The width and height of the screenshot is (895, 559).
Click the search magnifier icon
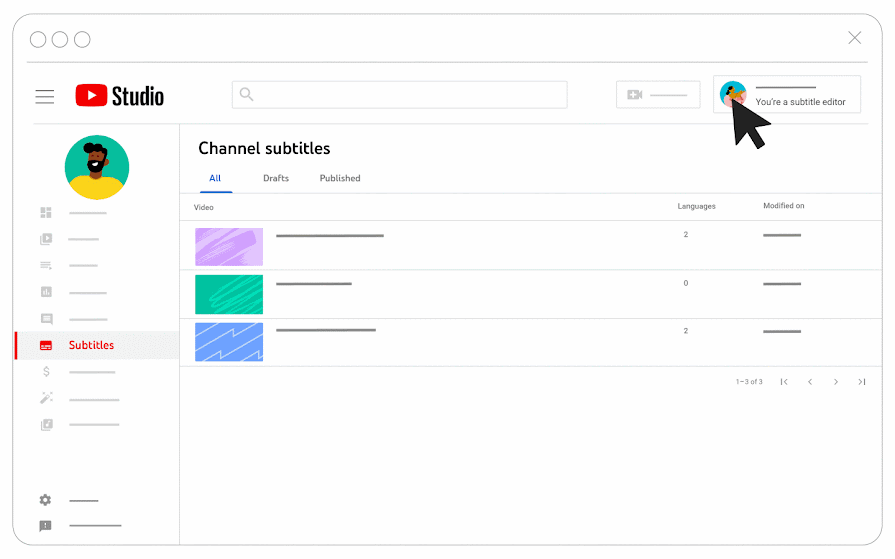tap(246, 94)
